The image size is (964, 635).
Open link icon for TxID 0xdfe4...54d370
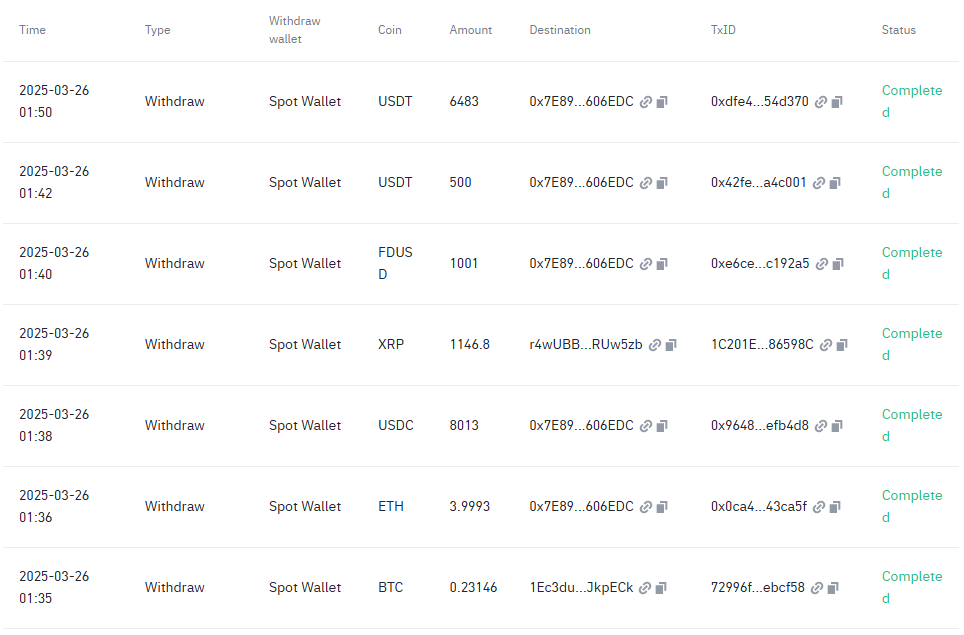821,102
